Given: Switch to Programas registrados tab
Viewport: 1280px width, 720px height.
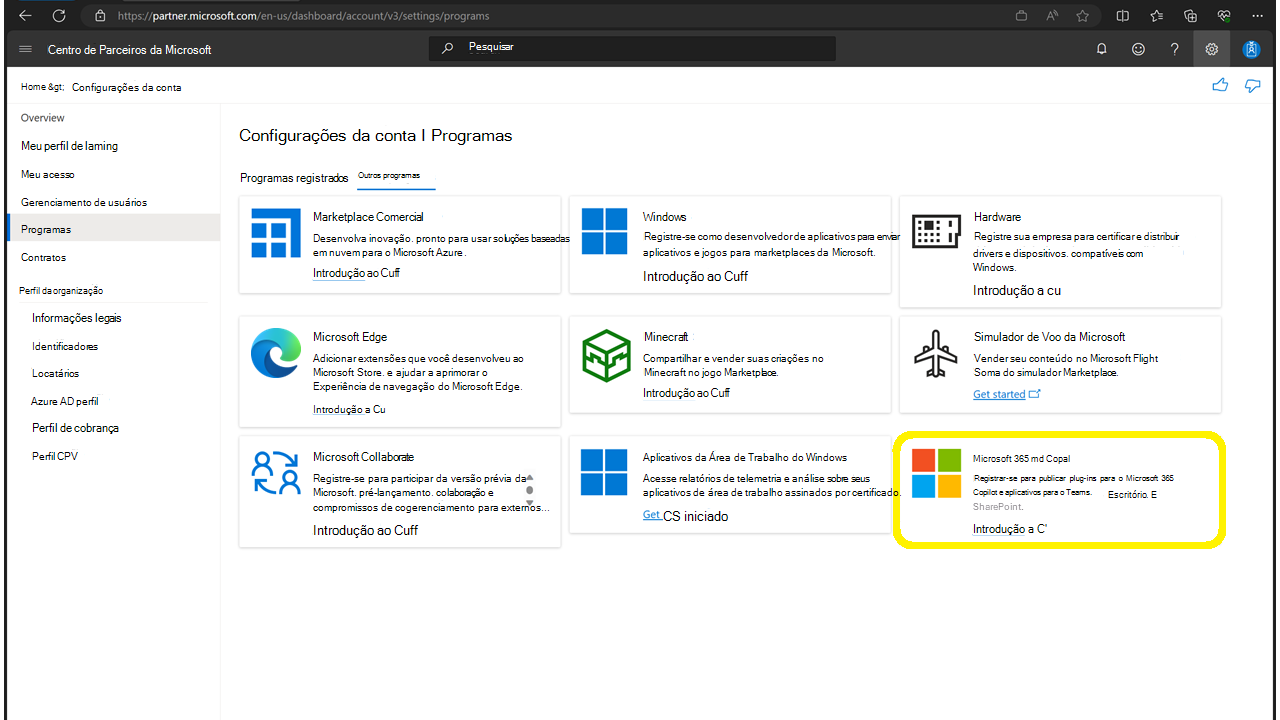Looking at the screenshot, I should pyautogui.click(x=294, y=178).
